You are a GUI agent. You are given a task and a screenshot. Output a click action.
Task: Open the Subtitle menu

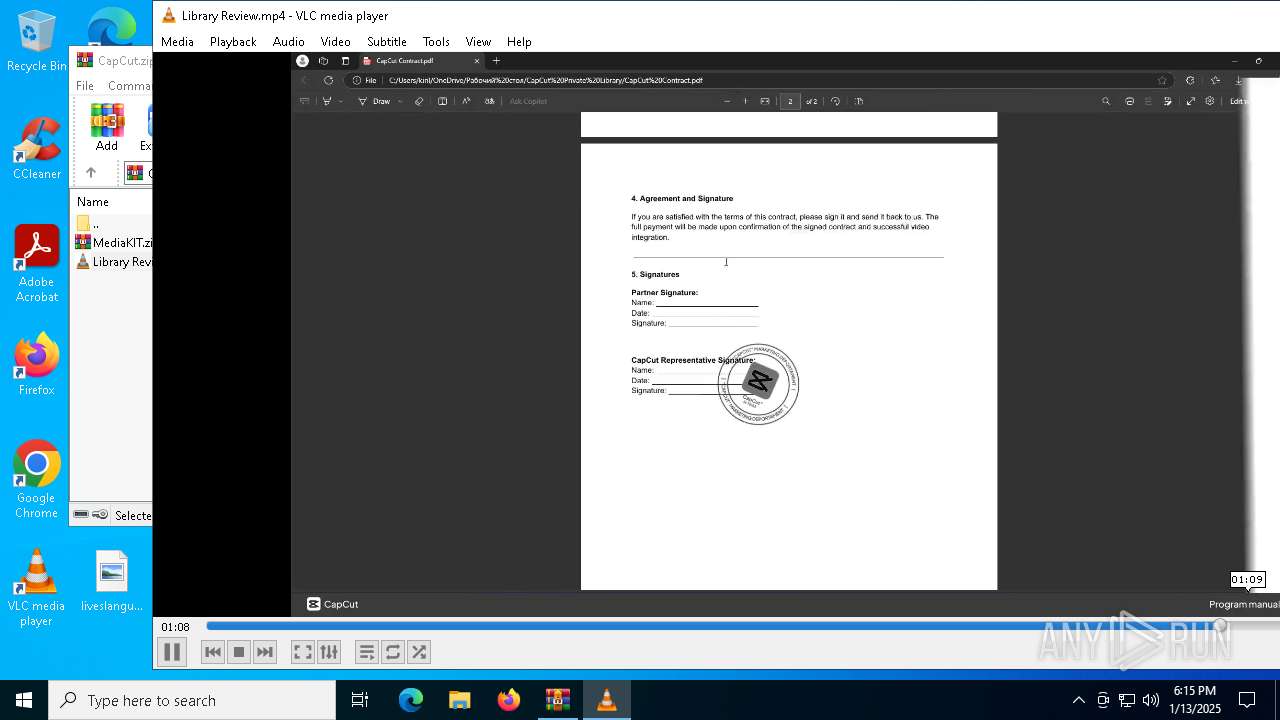coord(386,42)
